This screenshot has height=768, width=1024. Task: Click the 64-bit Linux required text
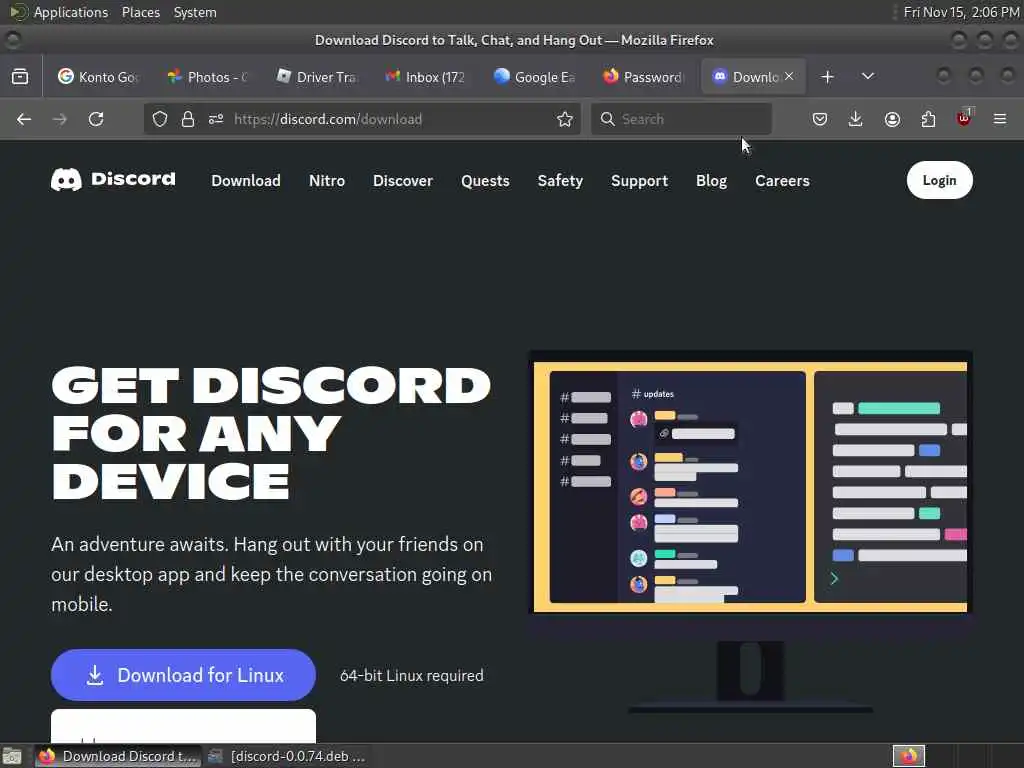pos(411,675)
